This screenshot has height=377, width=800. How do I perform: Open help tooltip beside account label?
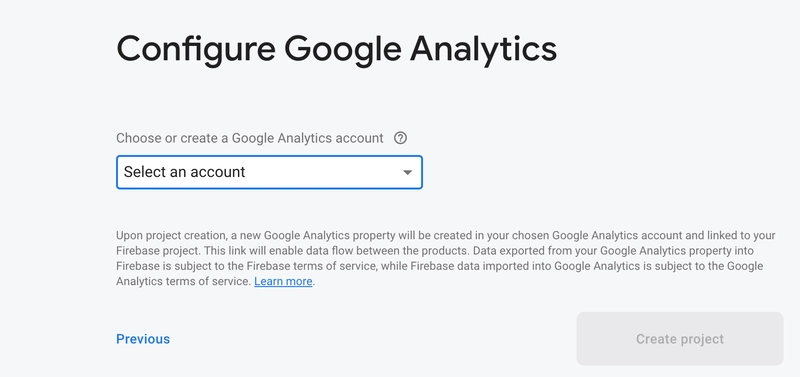click(401, 138)
